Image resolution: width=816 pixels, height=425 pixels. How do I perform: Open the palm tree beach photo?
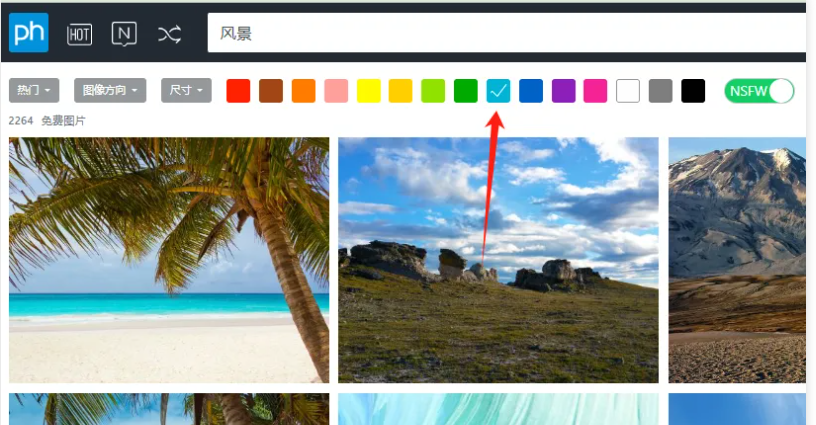click(169, 260)
